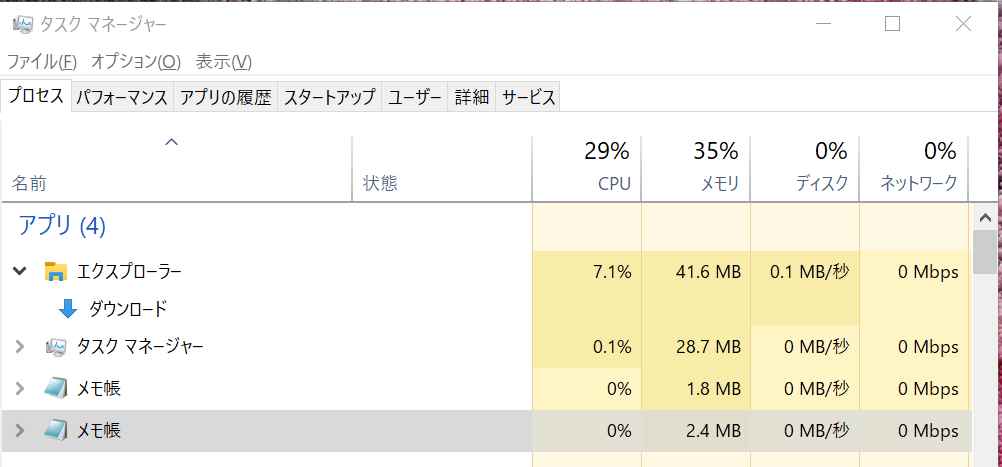Open the ファイル menu
1002x467 pixels.
pos(42,61)
